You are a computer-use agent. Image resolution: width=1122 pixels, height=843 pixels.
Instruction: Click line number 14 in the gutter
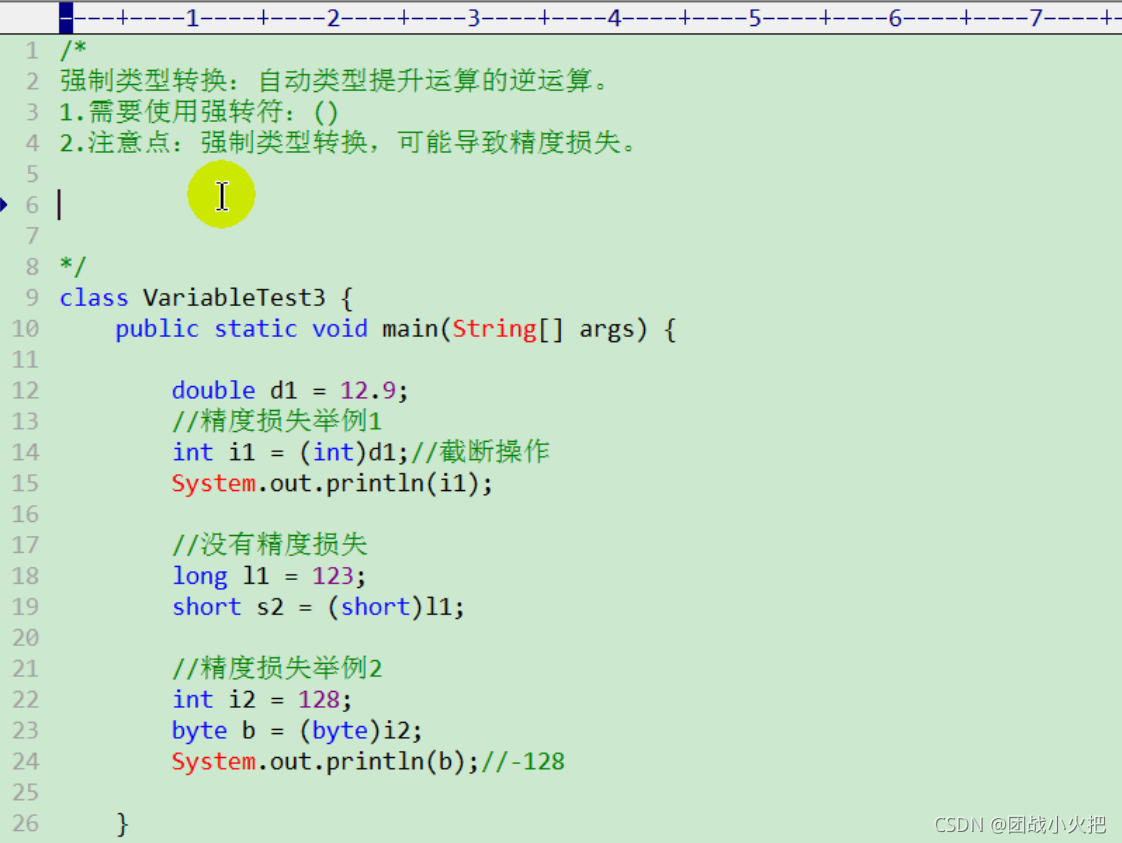click(x=26, y=451)
